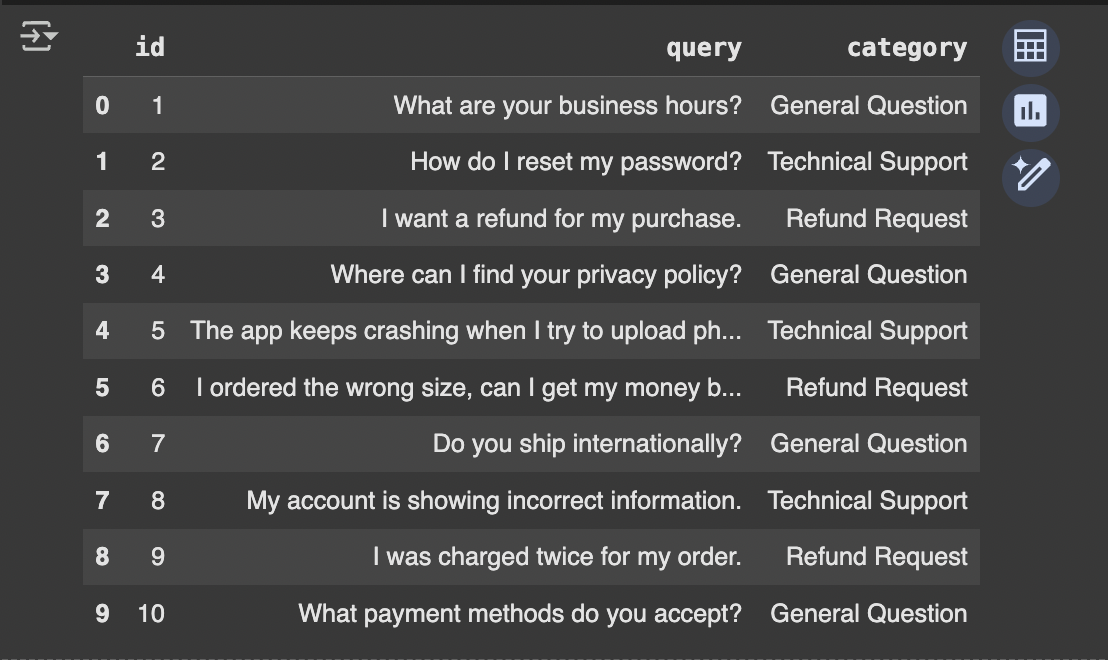
Task: Click the privacy policy query row
Action: pyautogui.click(x=531, y=274)
